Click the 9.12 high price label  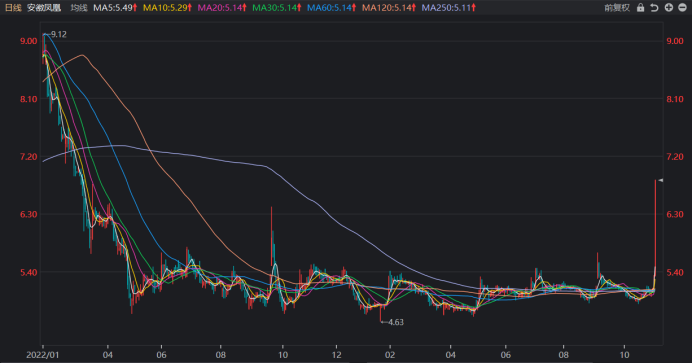[59, 34]
